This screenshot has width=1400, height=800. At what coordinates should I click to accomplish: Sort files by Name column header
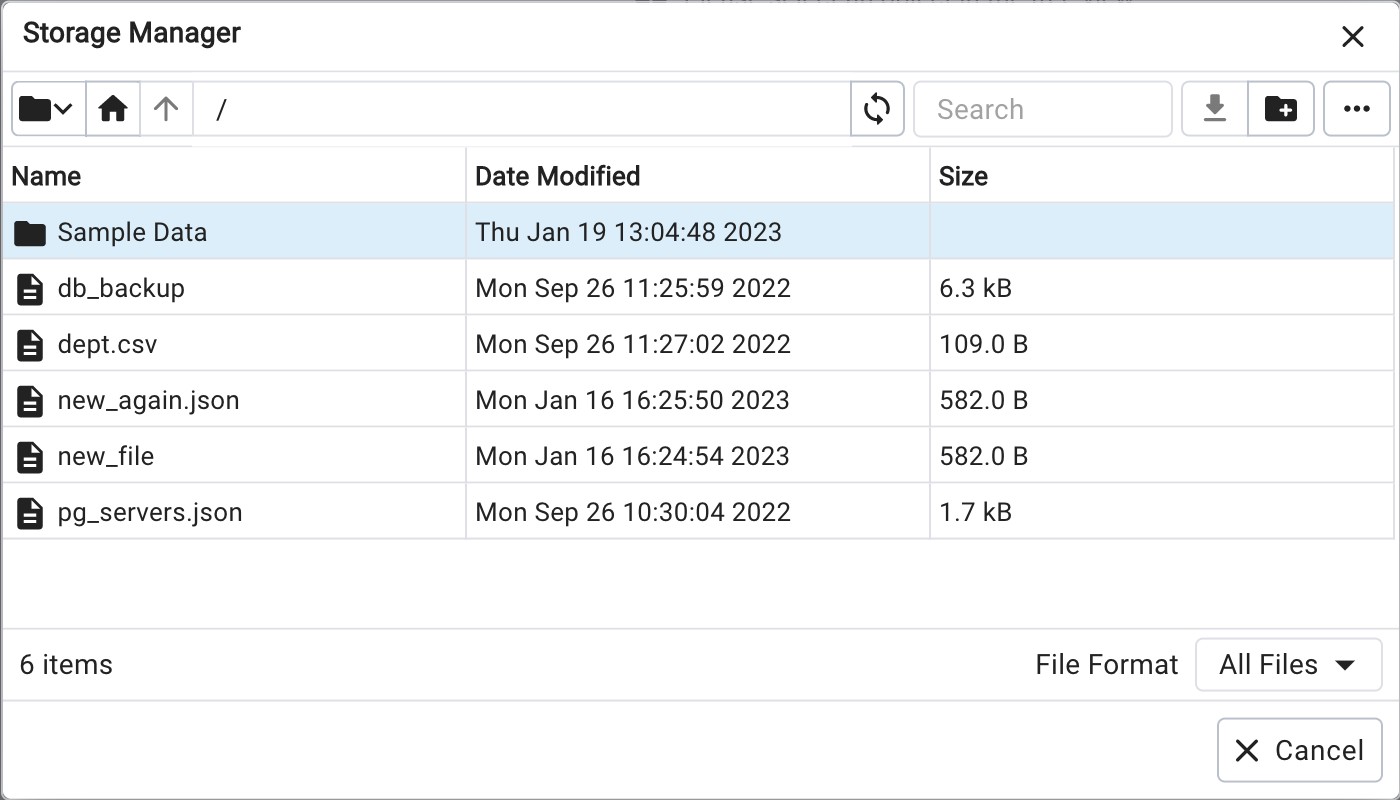(46, 176)
